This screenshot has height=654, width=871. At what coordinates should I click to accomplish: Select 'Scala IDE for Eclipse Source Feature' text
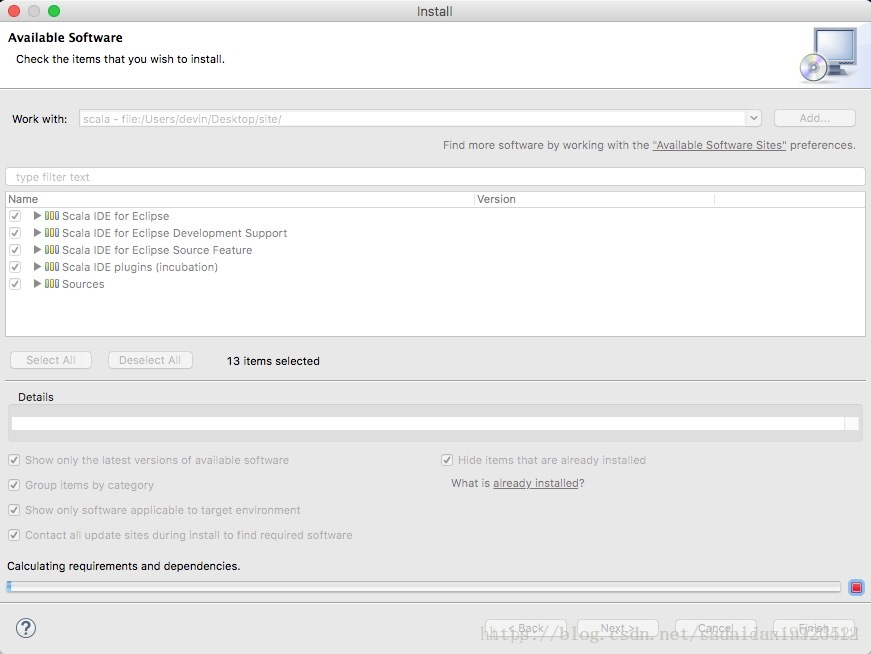pyautogui.click(x=157, y=249)
